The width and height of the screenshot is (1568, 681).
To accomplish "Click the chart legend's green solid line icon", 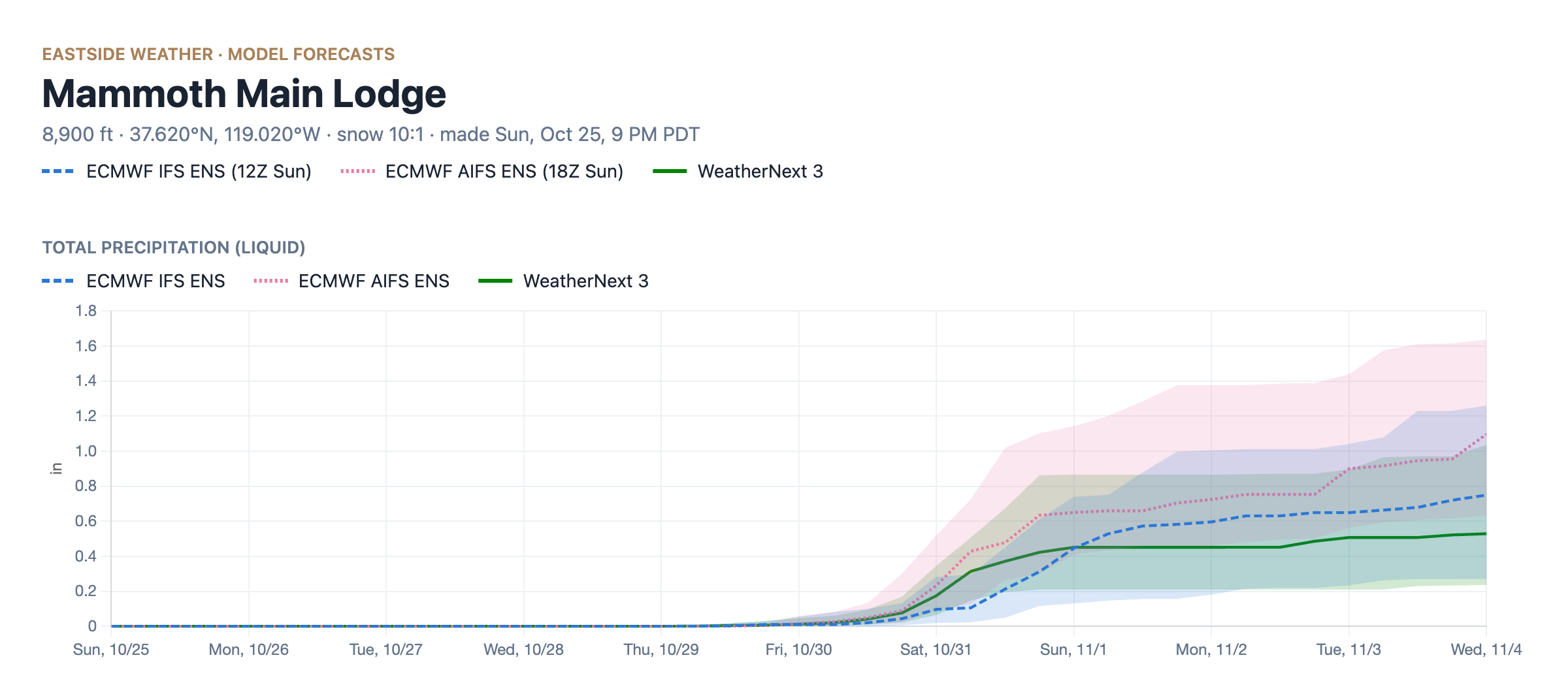I will pyautogui.click(x=495, y=281).
